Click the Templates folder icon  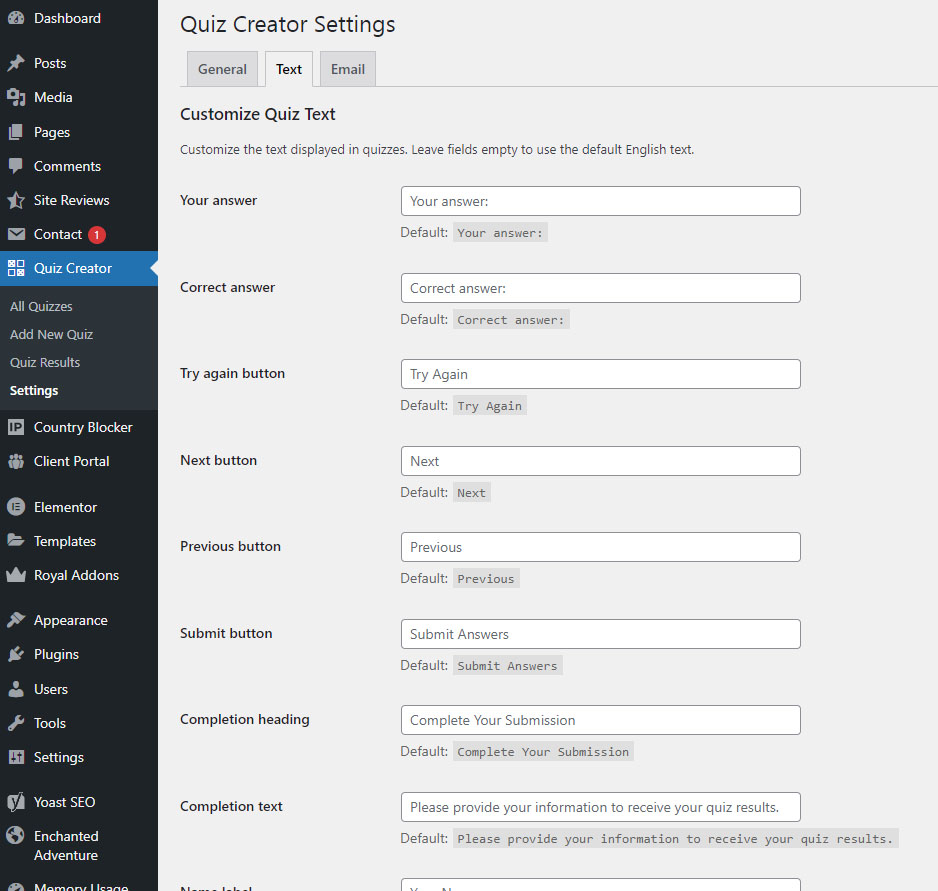16,541
